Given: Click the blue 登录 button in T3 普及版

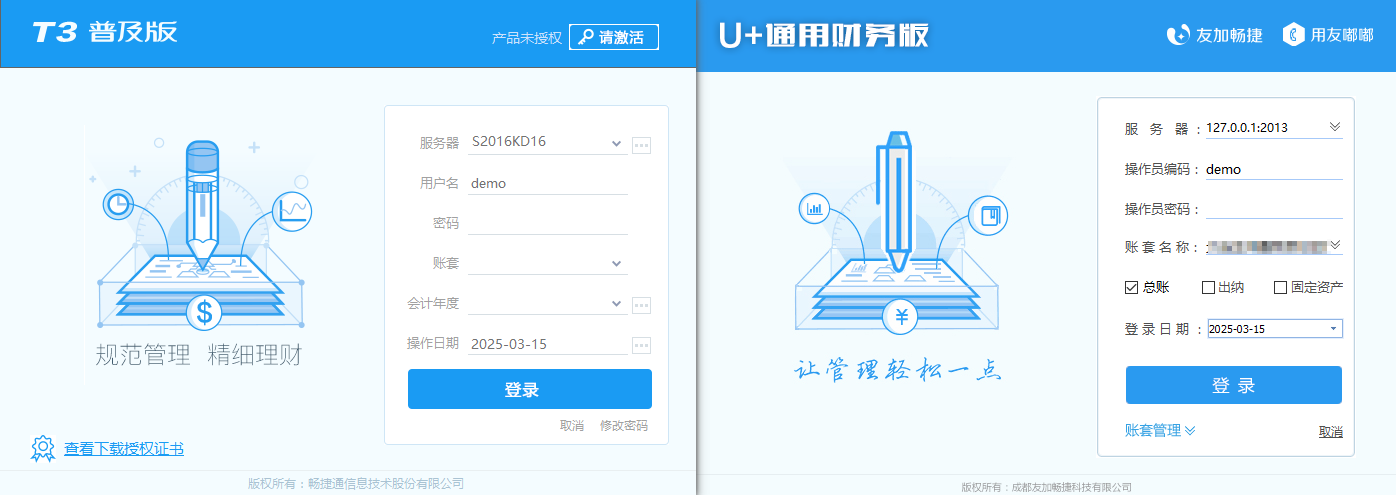Looking at the screenshot, I should click(x=529, y=389).
